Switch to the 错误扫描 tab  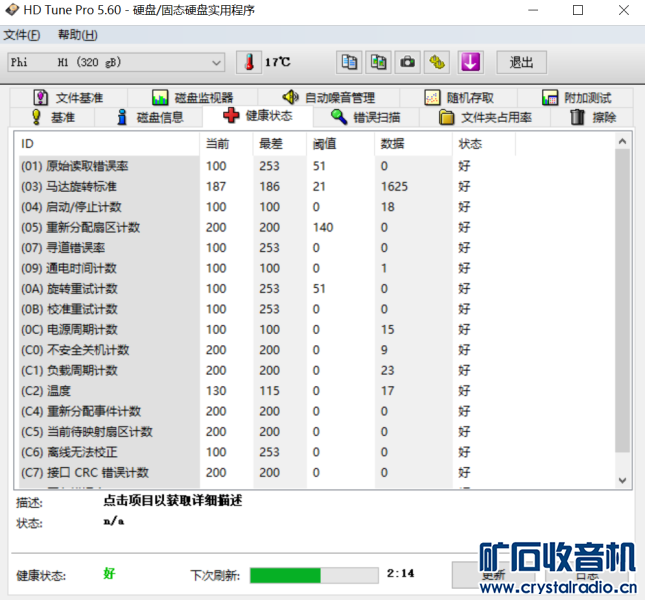366,118
